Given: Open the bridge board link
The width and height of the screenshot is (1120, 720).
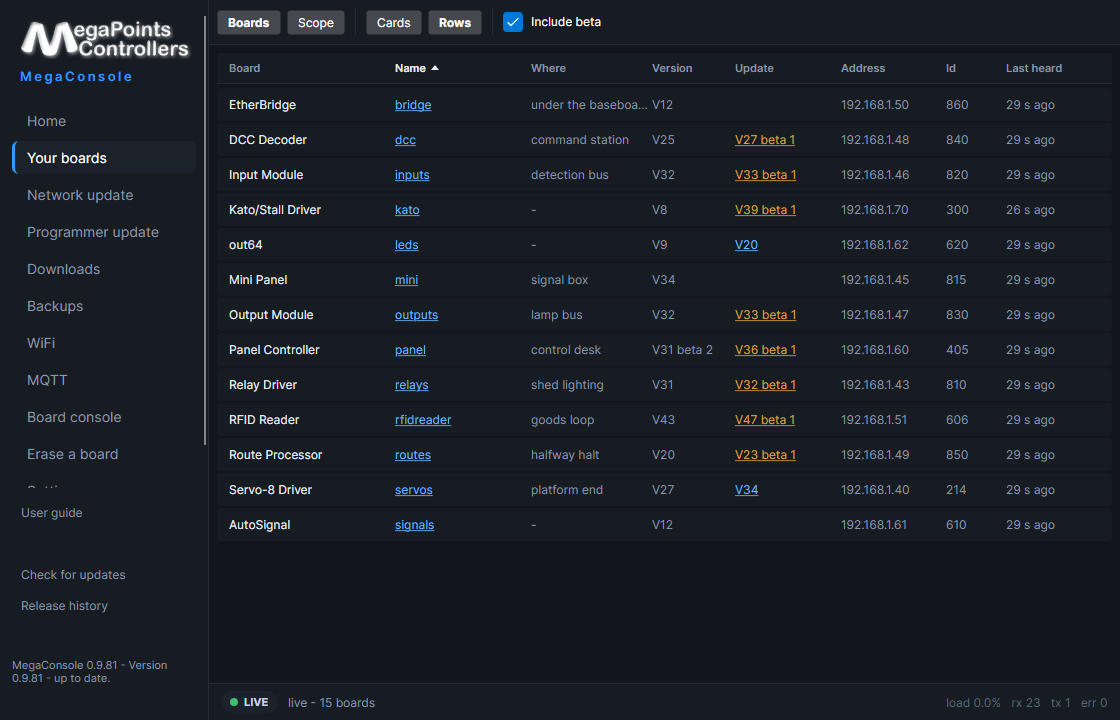Looking at the screenshot, I should pyautogui.click(x=413, y=105).
